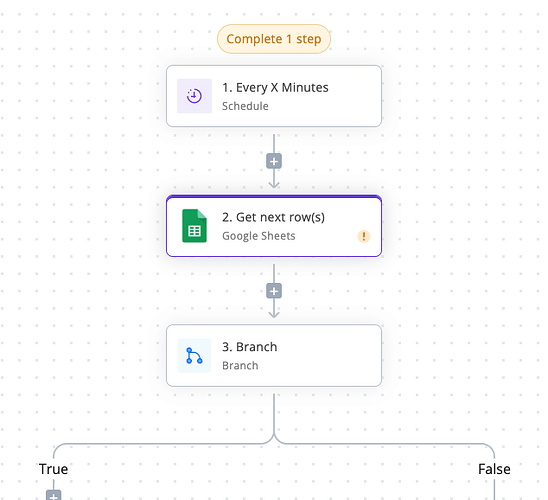Select the "3. Branch" step title

click(x=250, y=347)
